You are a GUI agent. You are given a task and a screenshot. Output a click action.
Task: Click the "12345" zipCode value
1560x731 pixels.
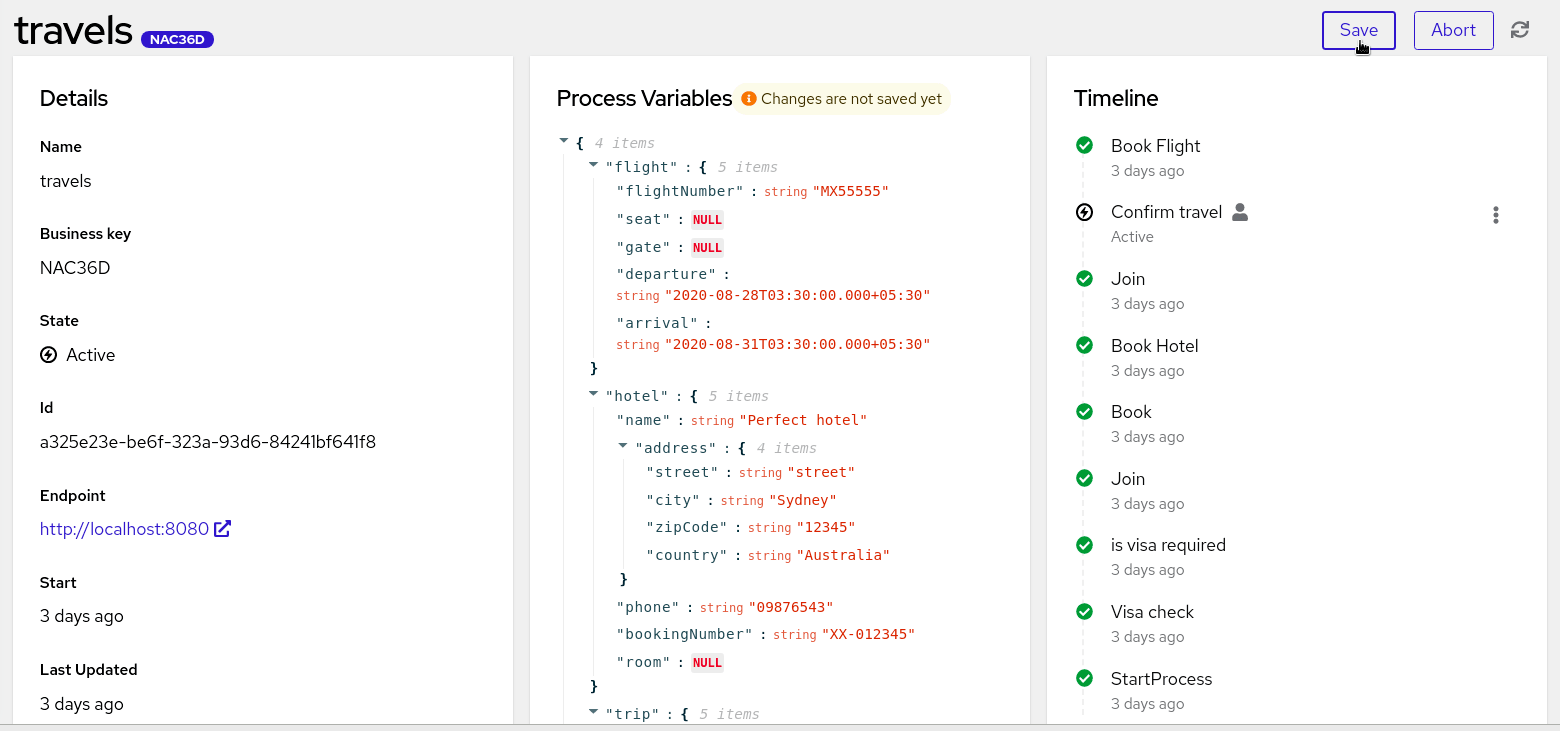[x=826, y=527]
